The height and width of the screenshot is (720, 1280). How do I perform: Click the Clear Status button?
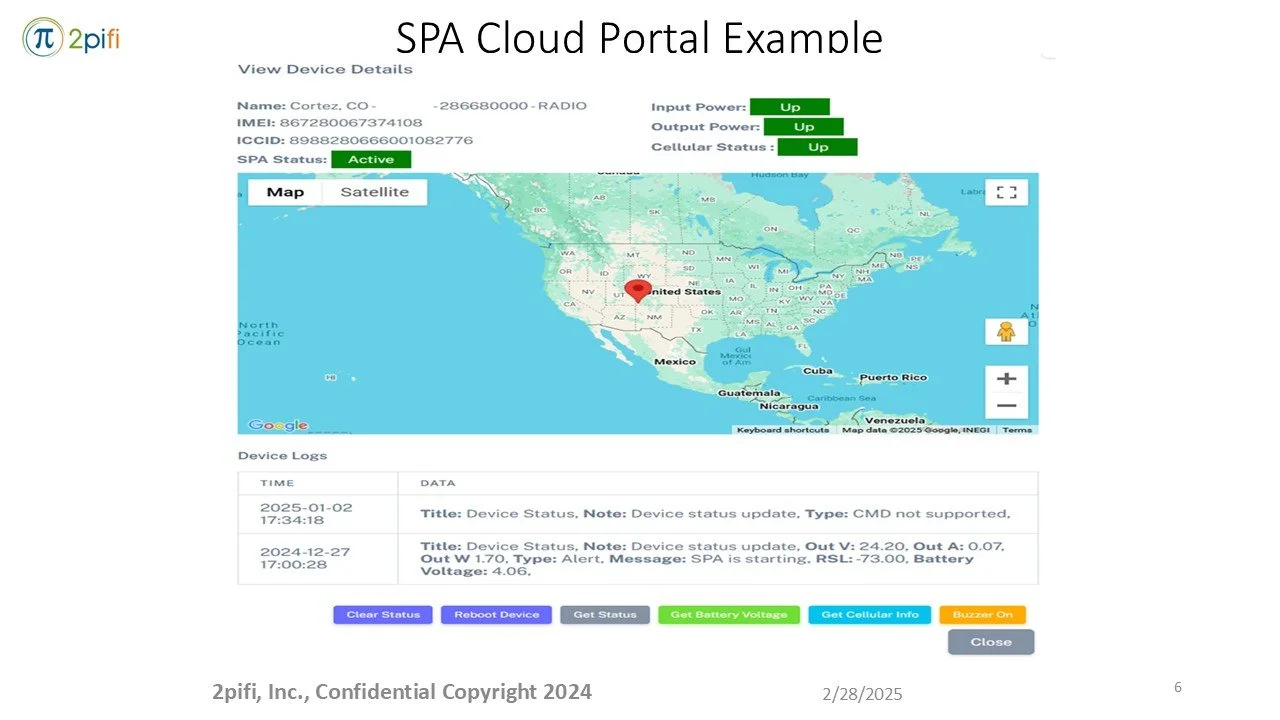point(383,614)
